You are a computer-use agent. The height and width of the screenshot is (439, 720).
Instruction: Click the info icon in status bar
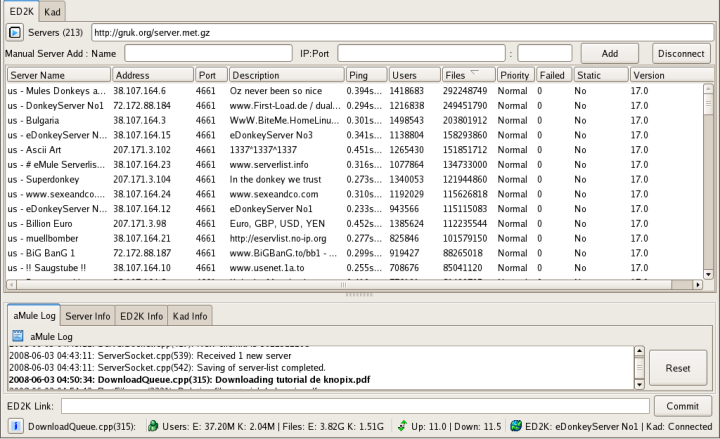[x=15, y=426]
